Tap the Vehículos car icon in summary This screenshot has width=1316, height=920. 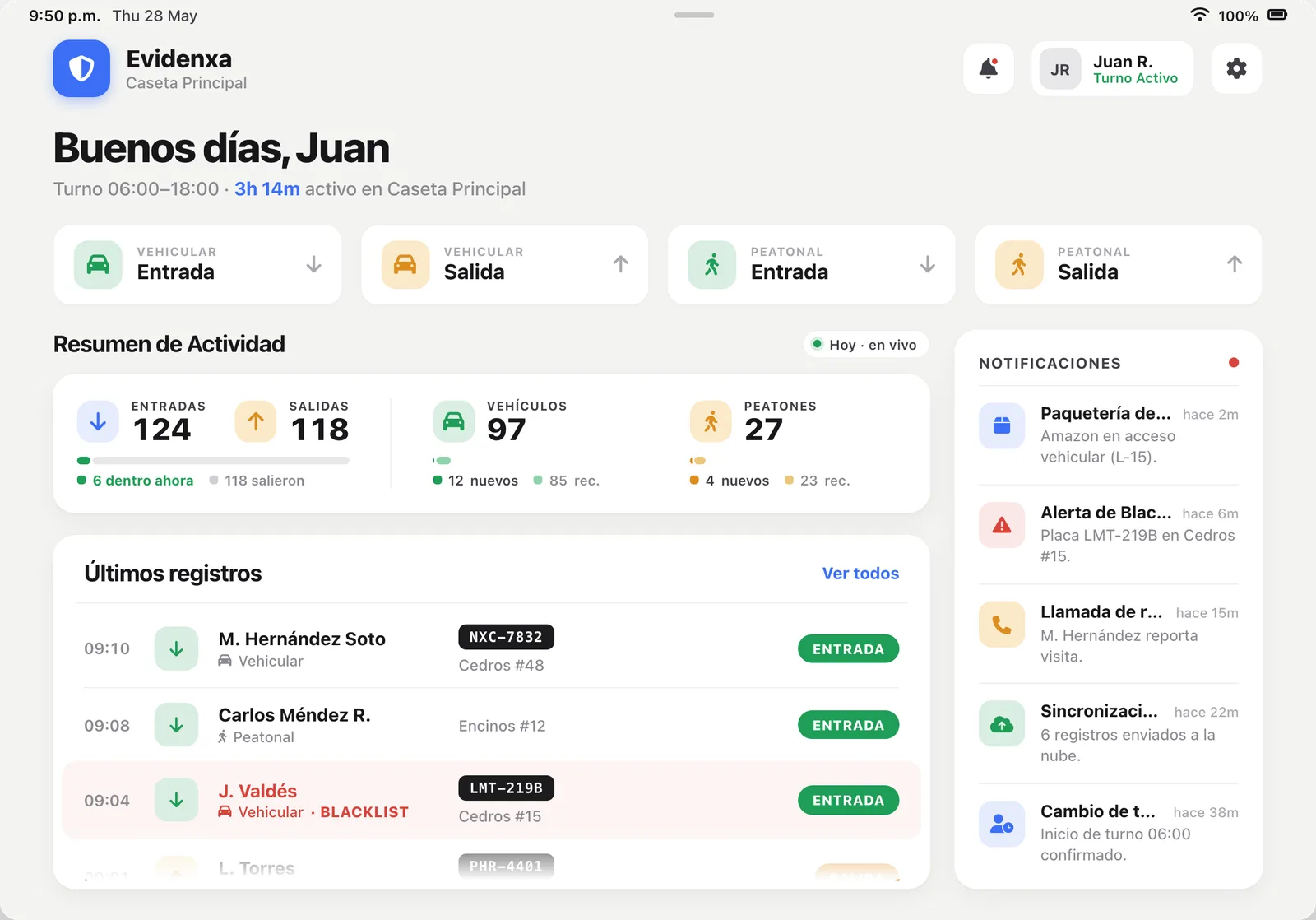pyautogui.click(x=454, y=421)
